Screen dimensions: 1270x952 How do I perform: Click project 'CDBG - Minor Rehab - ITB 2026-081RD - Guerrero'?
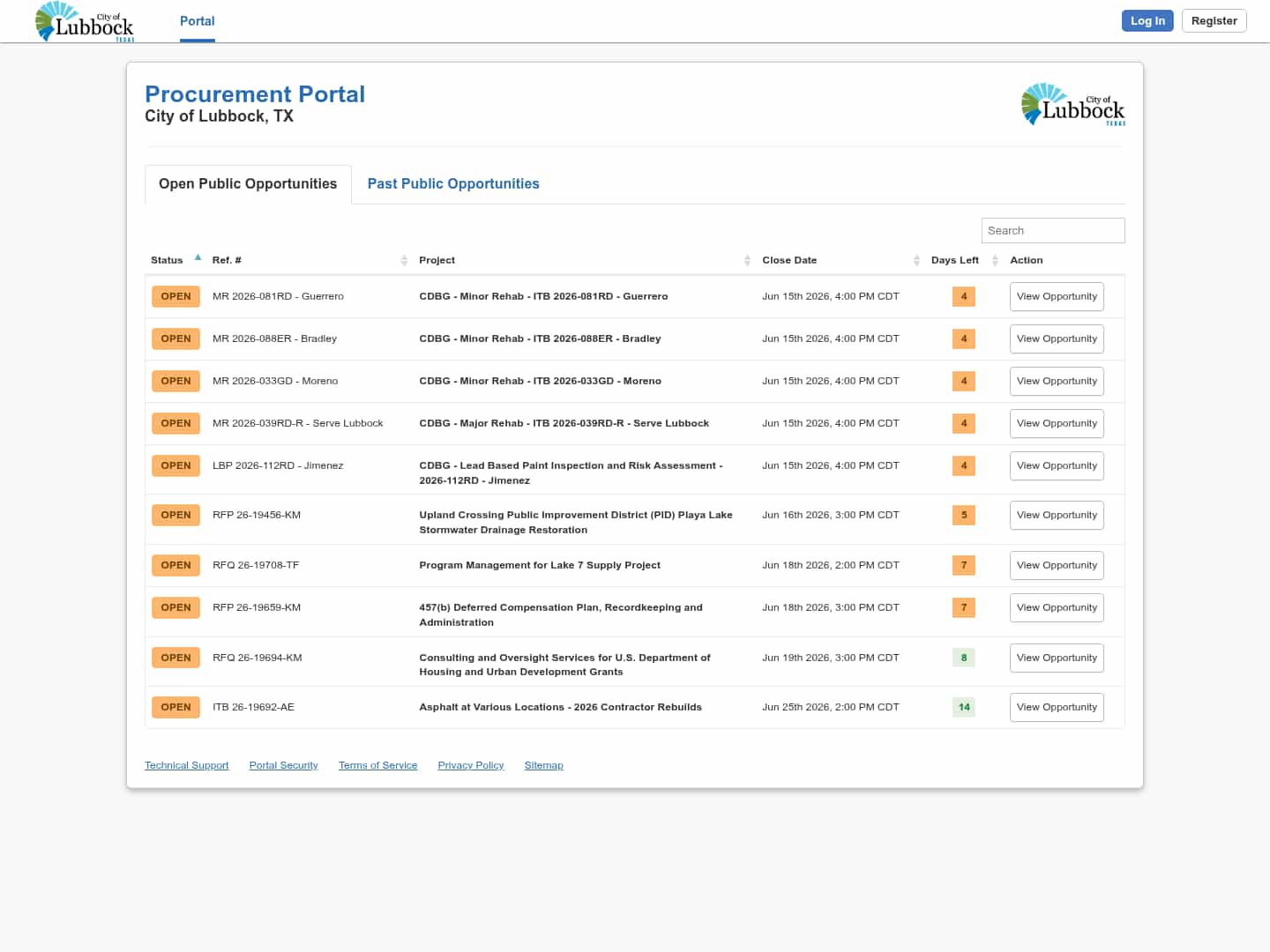click(543, 297)
